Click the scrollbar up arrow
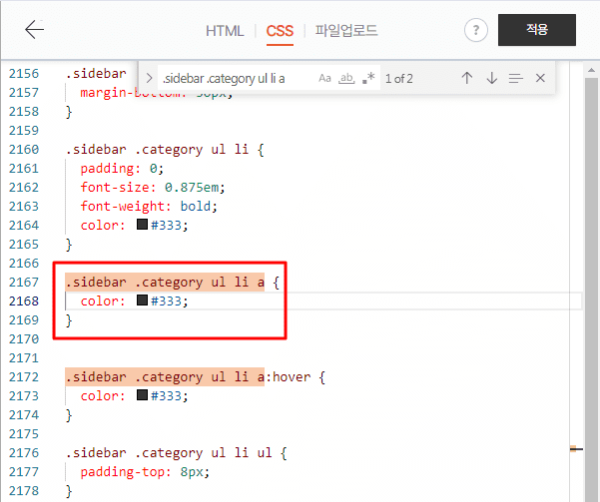The width and height of the screenshot is (600, 502). point(592,70)
